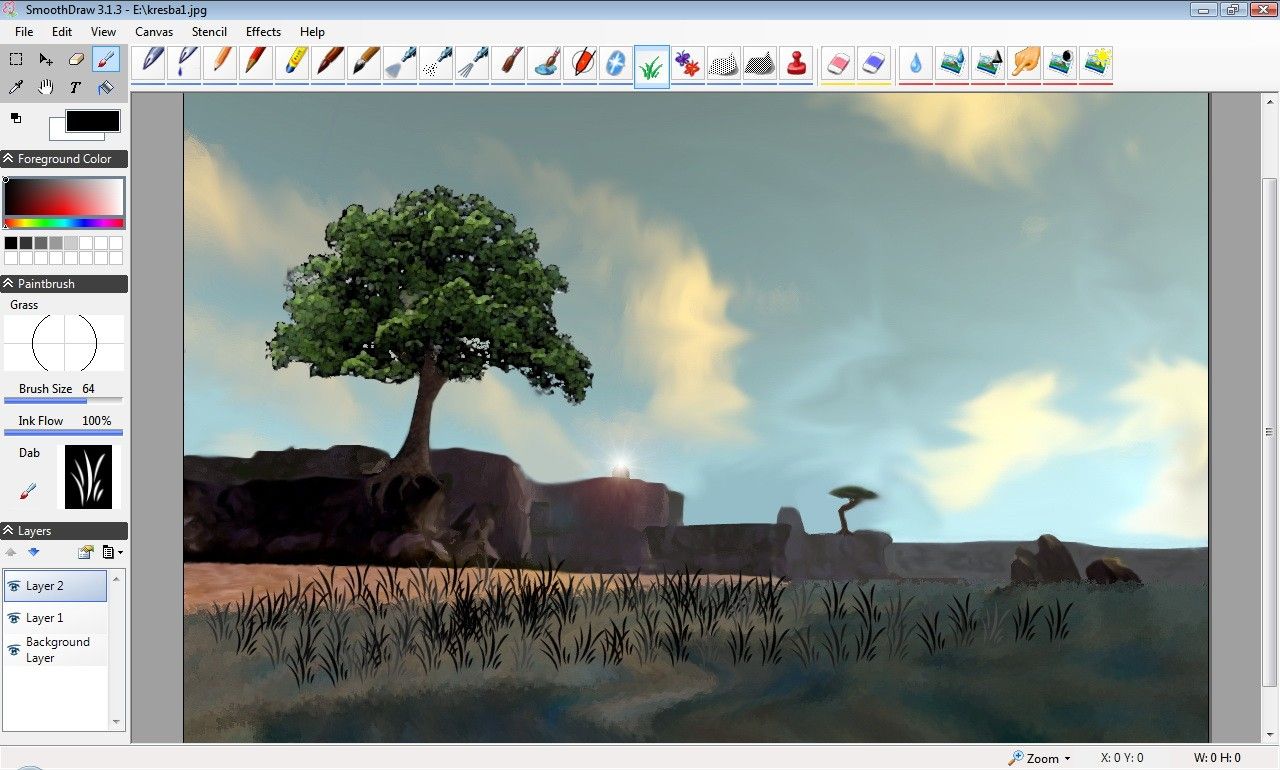Select the pink Eraser tool
Image resolution: width=1280 pixels, height=770 pixels.
coord(837,62)
